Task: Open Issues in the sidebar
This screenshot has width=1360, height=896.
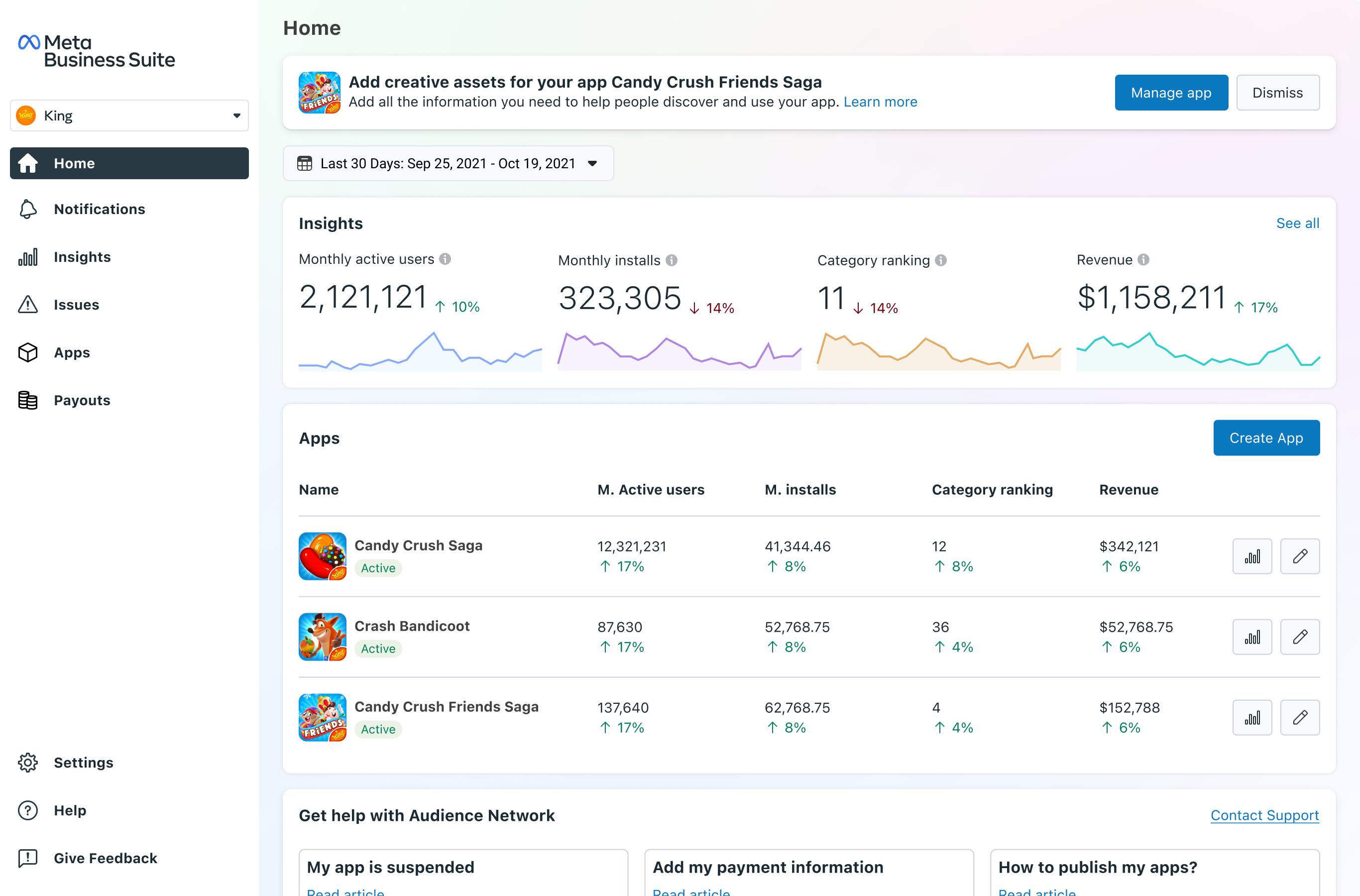Action: click(x=129, y=305)
